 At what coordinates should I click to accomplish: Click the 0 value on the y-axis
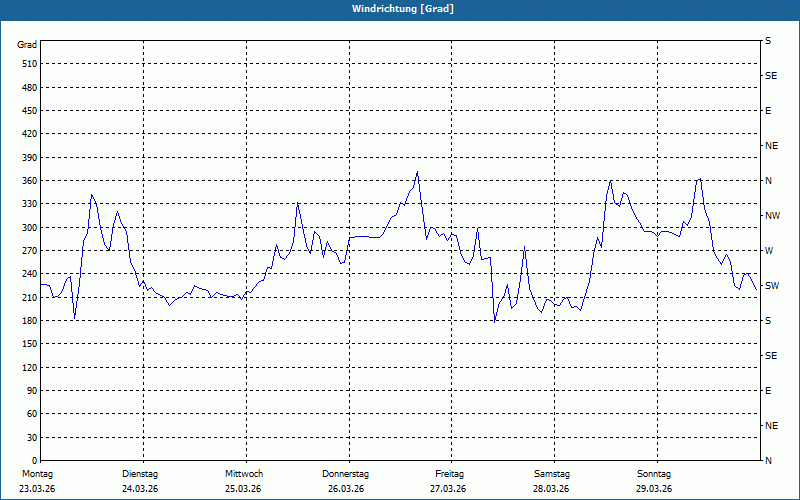33,438
